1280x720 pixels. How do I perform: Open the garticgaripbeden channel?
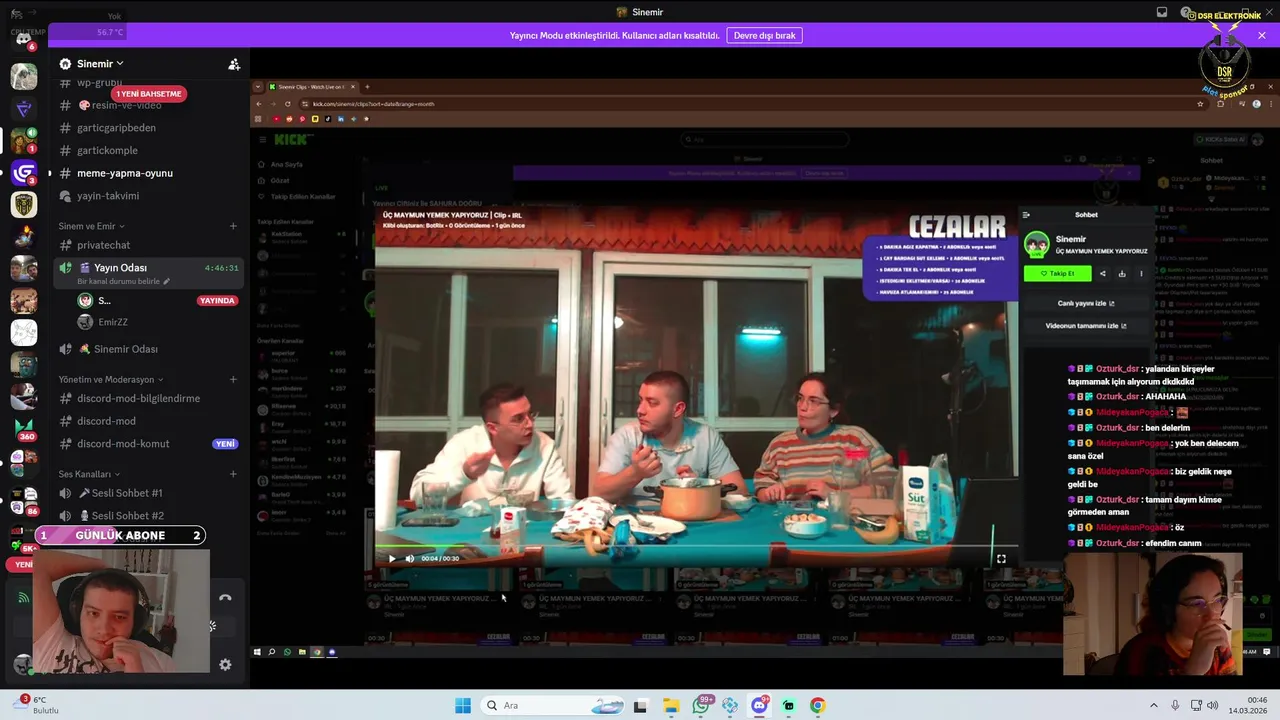click(x=116, y=128)
